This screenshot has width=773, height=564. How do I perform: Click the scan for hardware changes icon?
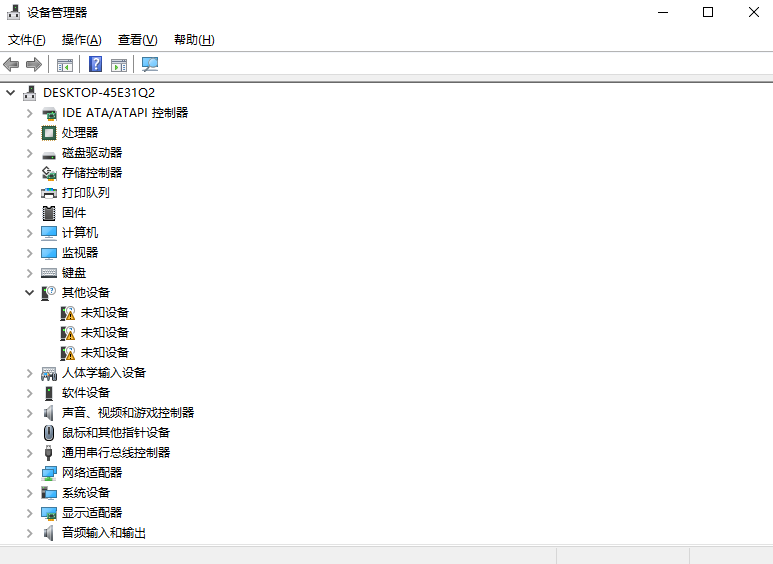[x=150, y=65]
